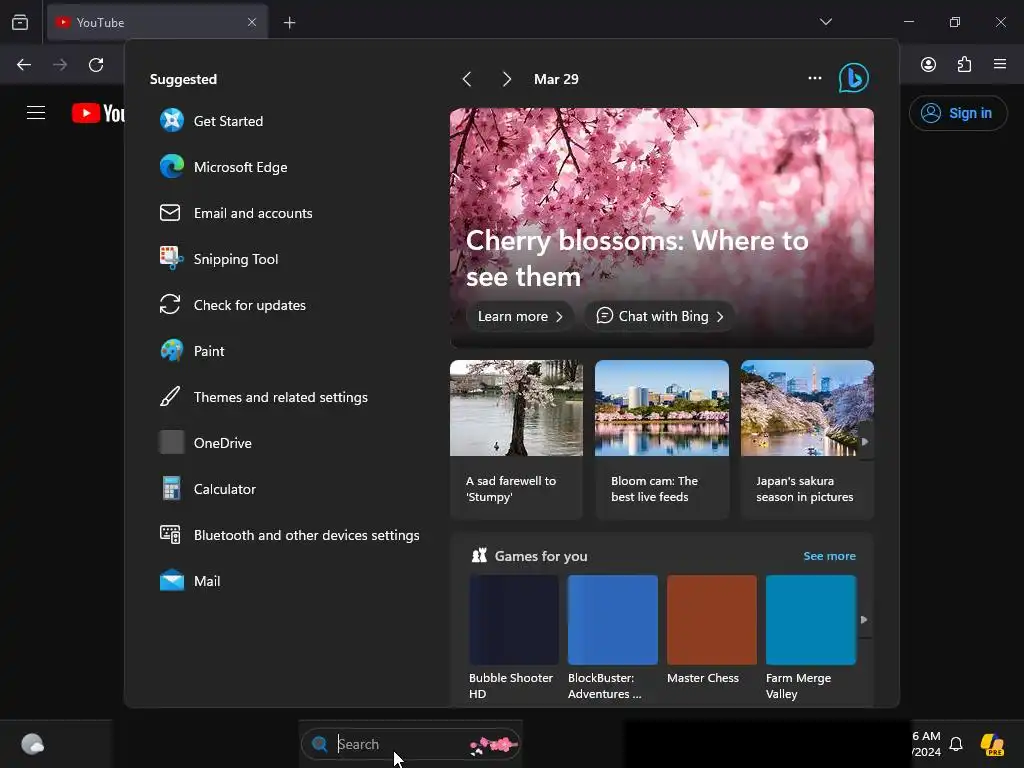Open the three-dot options menu in the search panel
Screen dimensions: 1024x768
click(814, 78)
